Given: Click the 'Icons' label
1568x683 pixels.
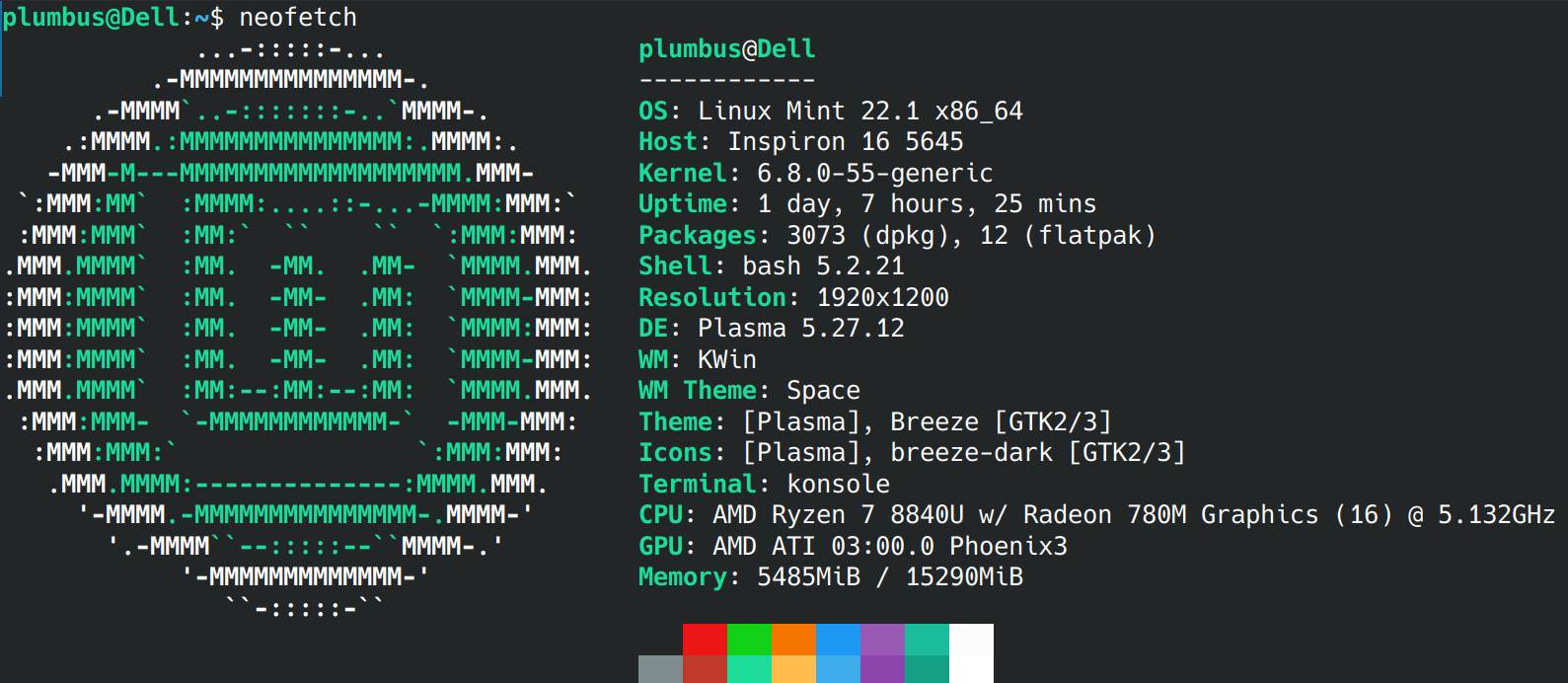Looking at the screenshot, I should click(675, 452).
